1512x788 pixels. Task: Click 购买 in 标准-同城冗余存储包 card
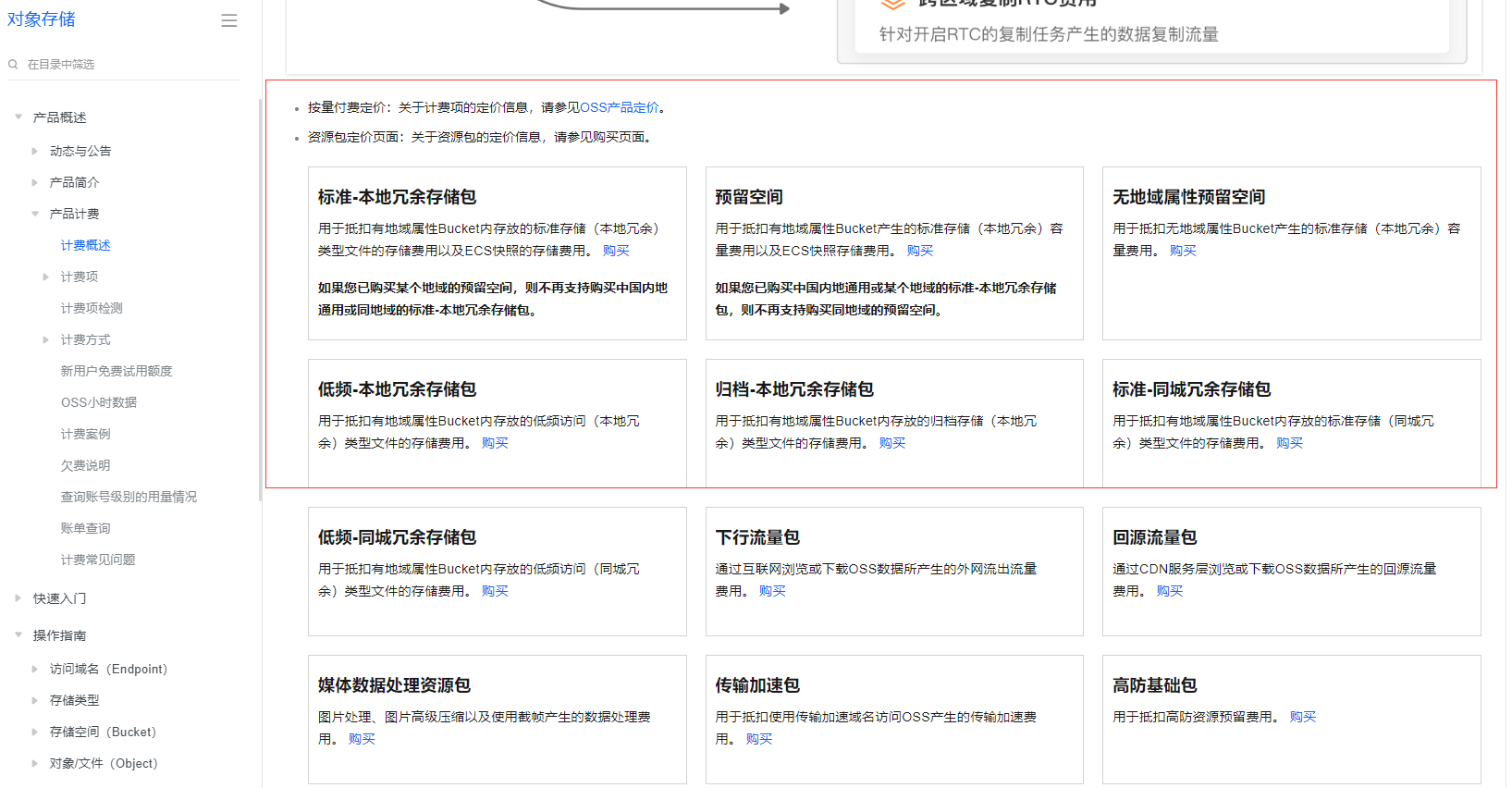[x=1289, y=443]
